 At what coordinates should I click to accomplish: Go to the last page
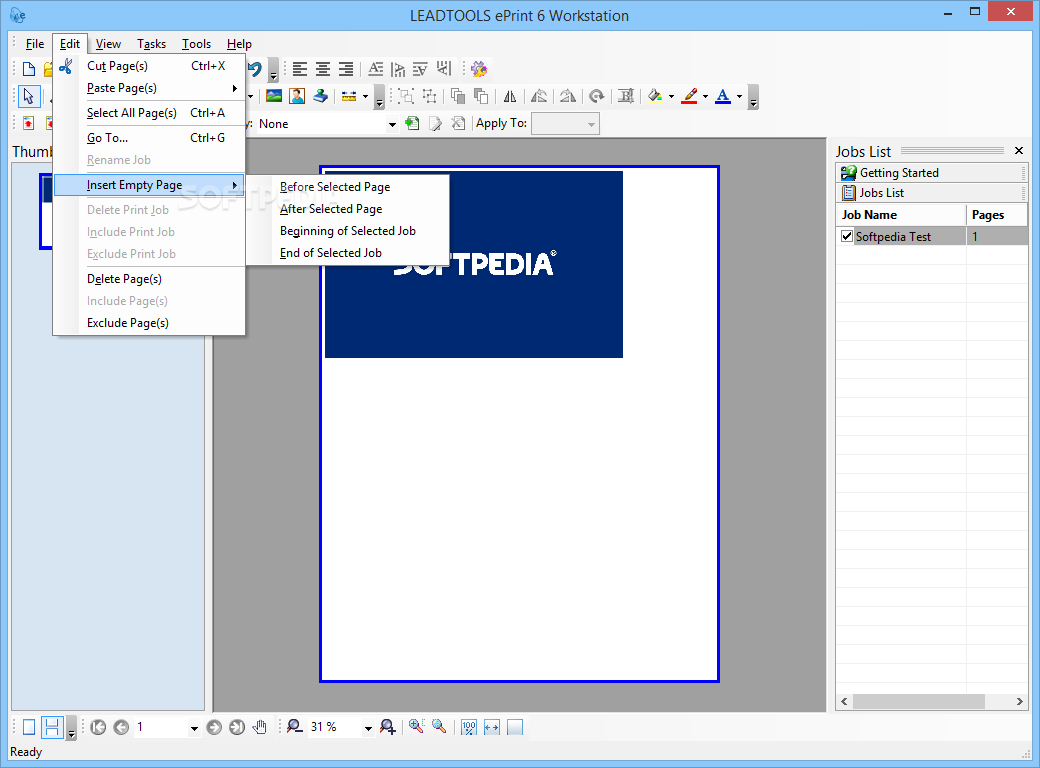coord(237,728)
